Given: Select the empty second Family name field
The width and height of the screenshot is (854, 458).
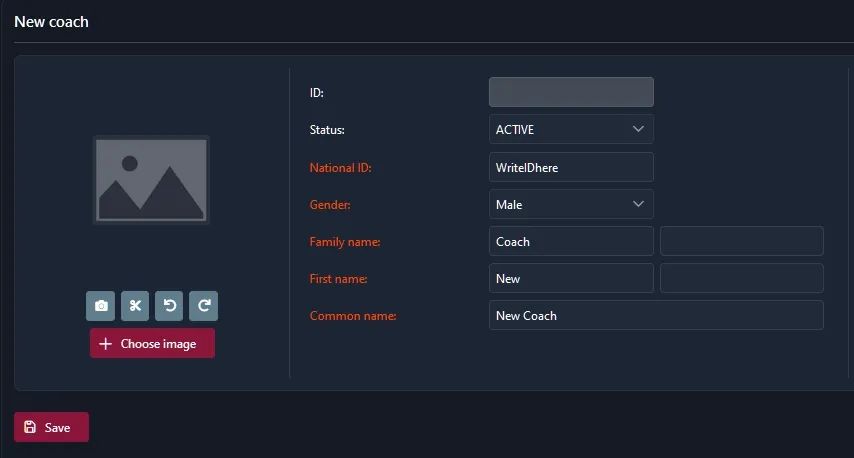Looking at the screenshot, I should coord(741,241).
